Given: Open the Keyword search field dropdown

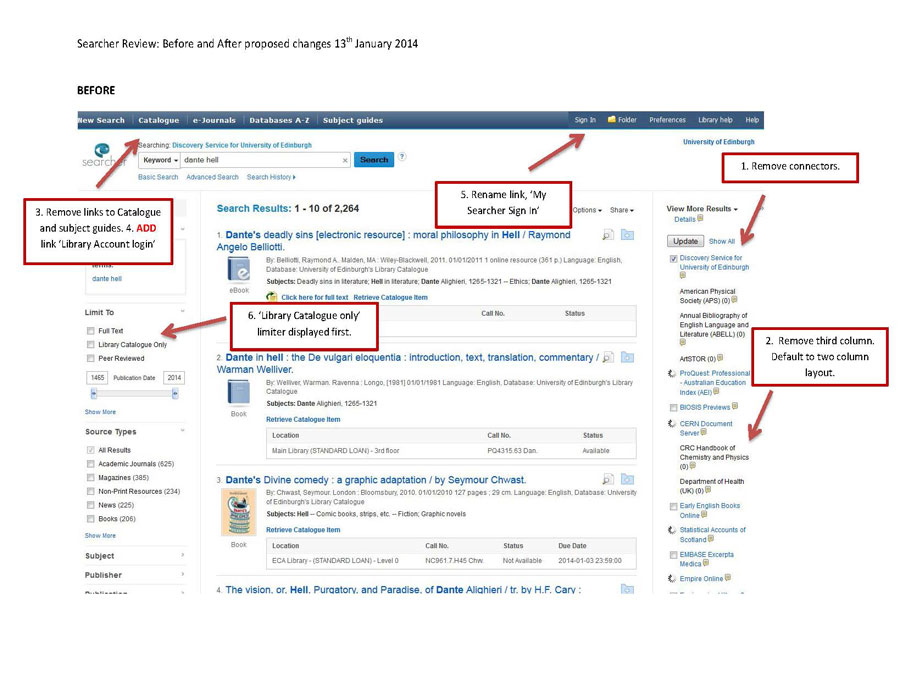Looking at the screenshot, I should tap(160, 160).
